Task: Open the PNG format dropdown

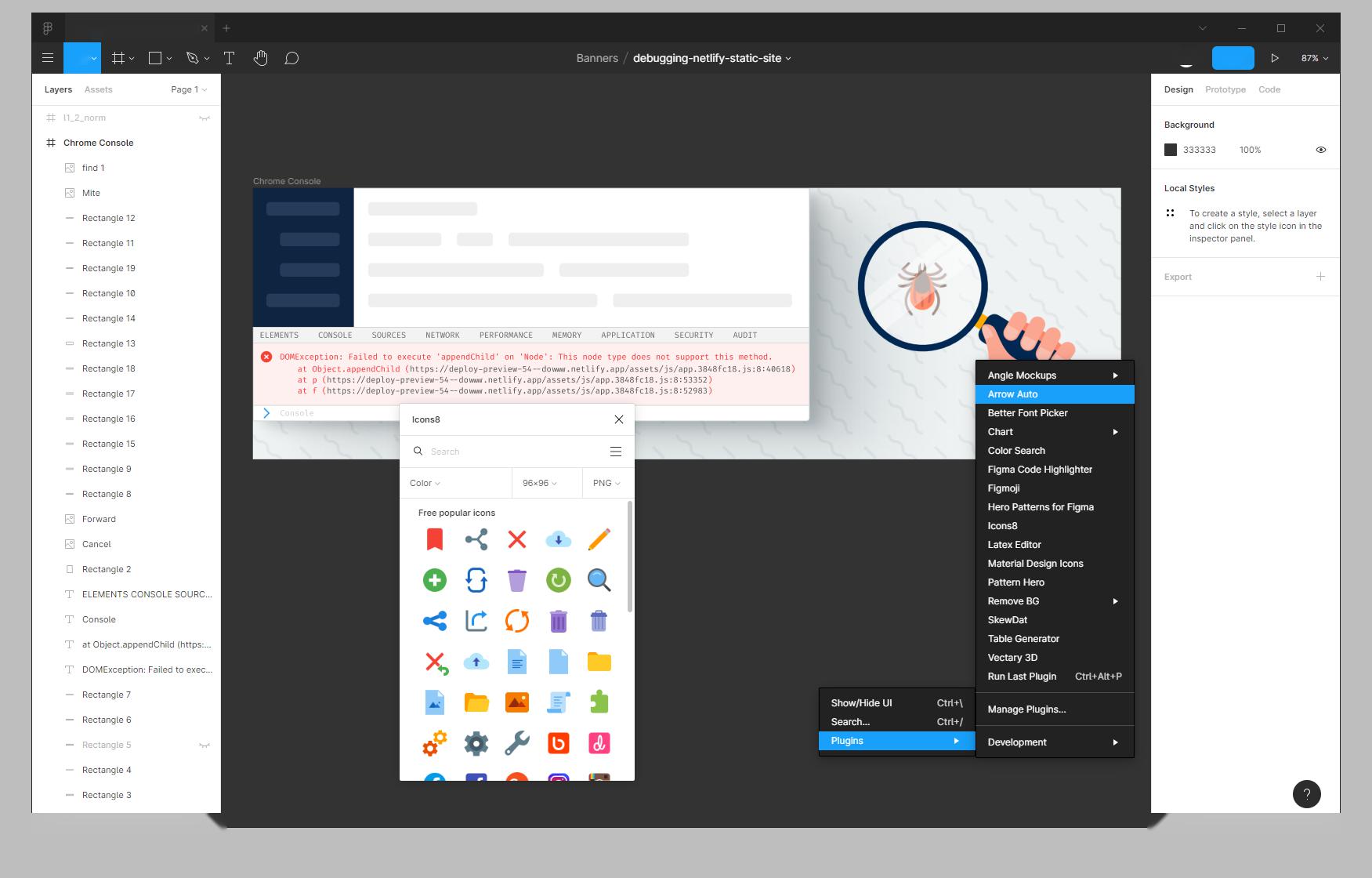Action: click(606, 483)
